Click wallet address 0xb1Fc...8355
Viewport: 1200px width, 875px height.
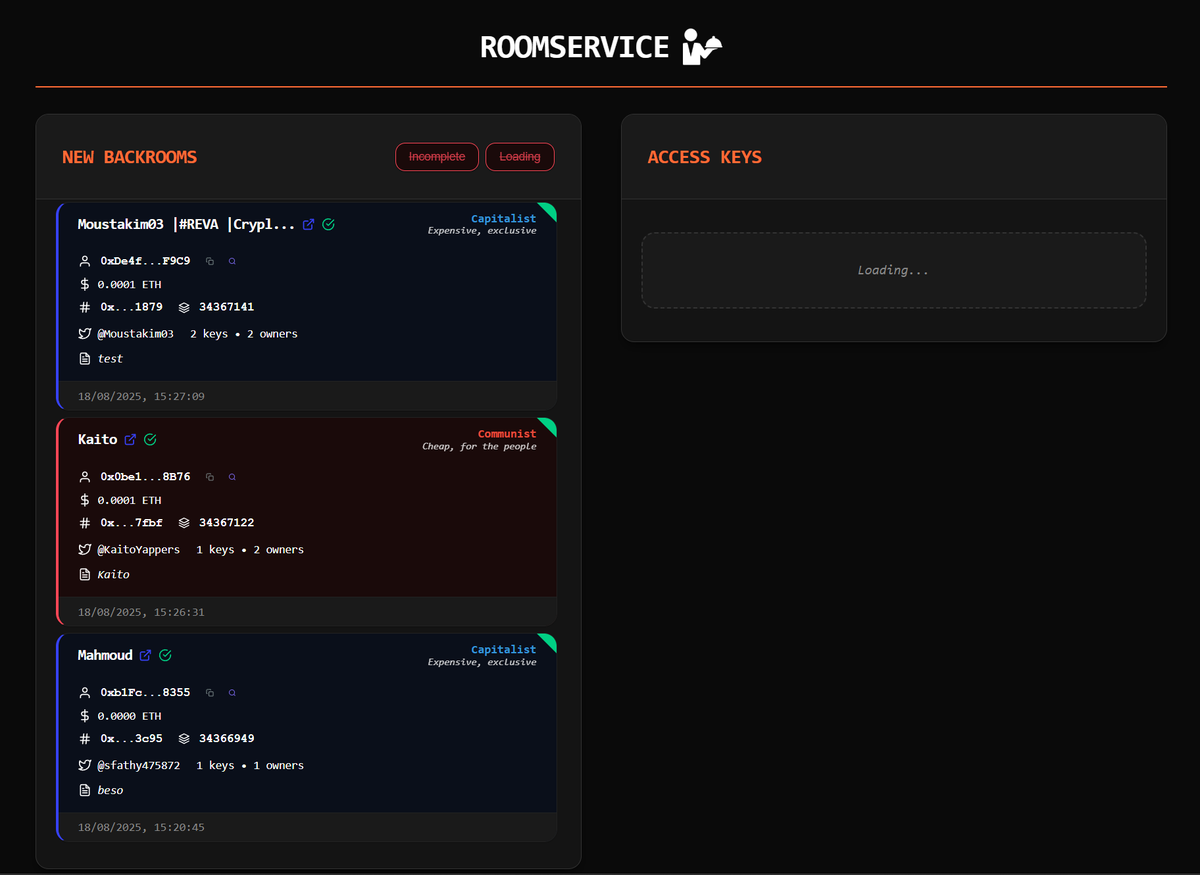[x=145, y=693]
